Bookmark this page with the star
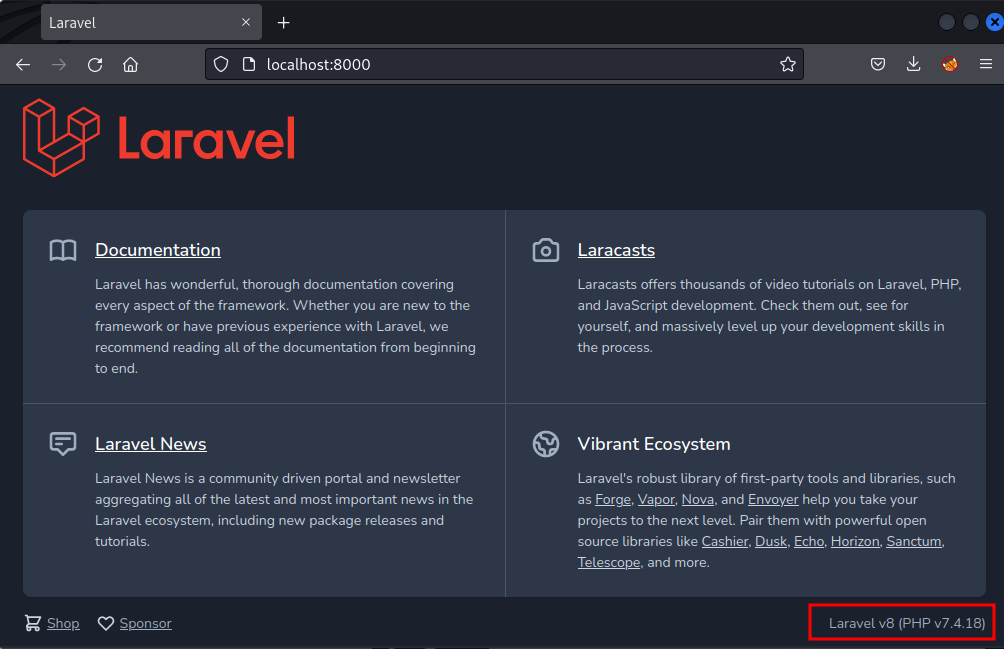 (x=788, y=64)
